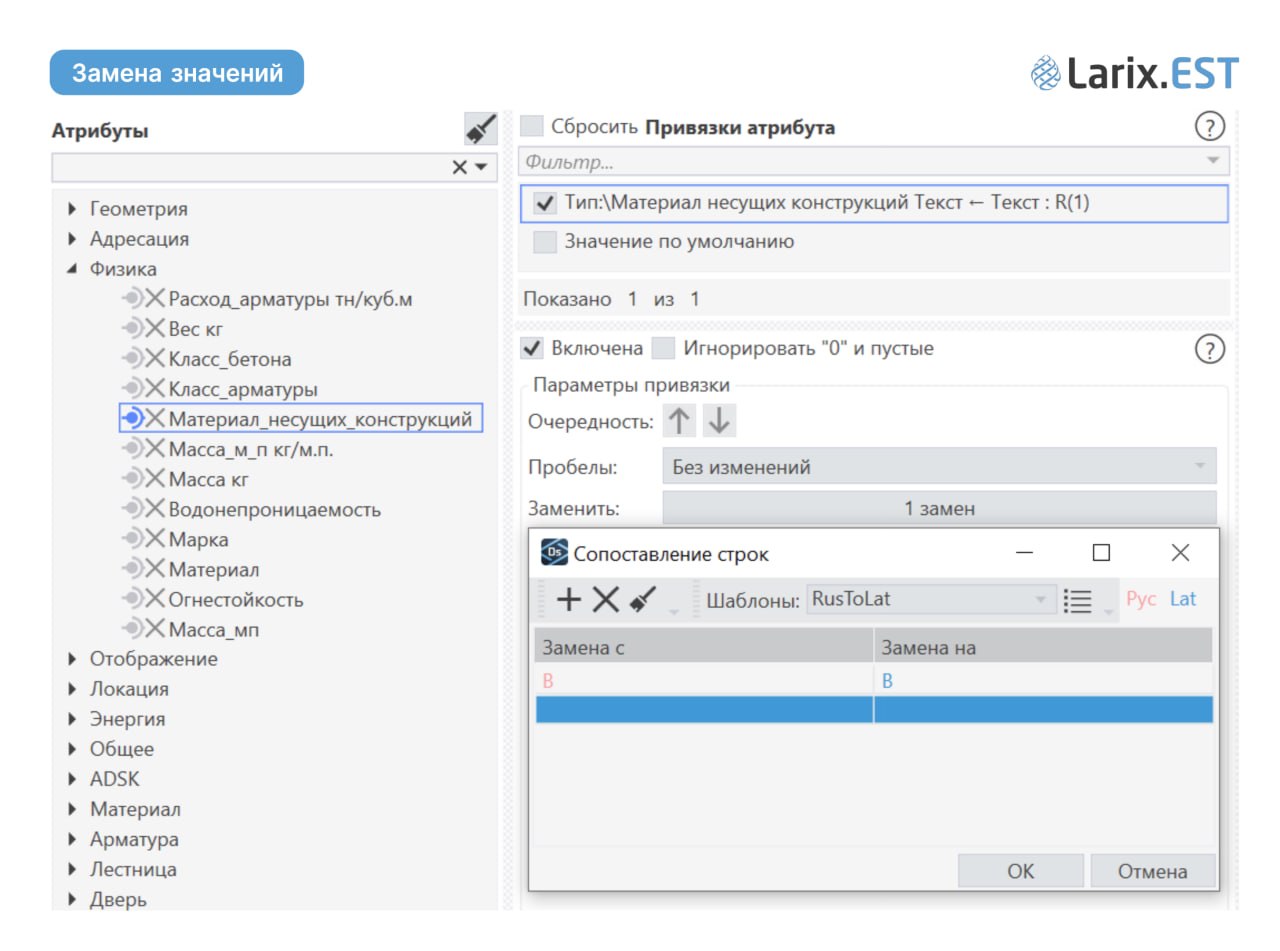Move binding up with Очередность up arrow
The image size is (1280, 951).
[x=680, y=421]
